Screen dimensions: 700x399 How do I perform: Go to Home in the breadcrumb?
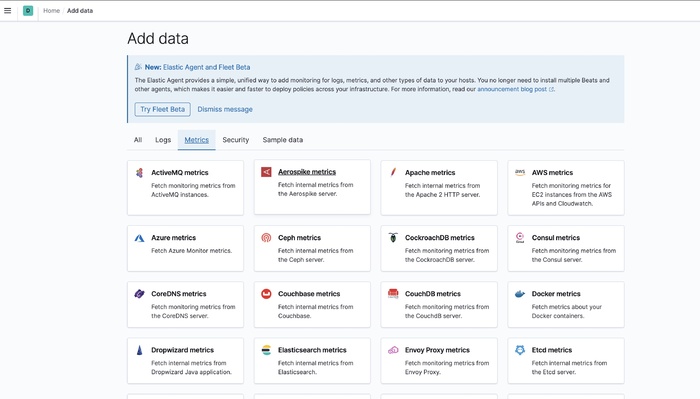[51, 11]
